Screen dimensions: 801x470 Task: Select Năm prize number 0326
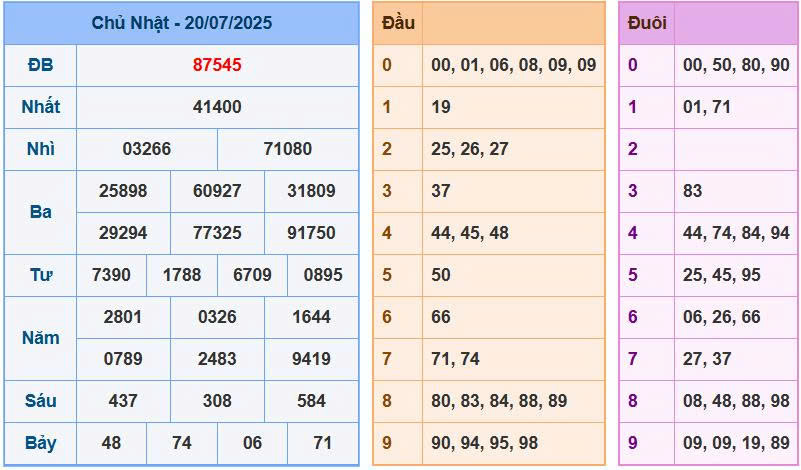click(217, 316)
